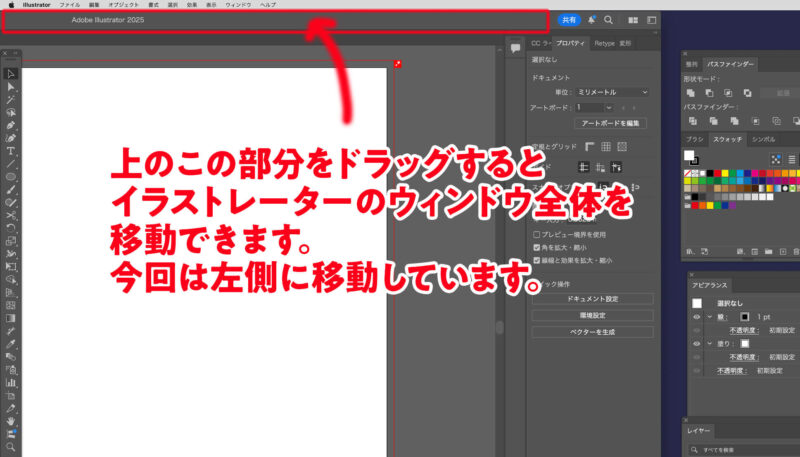The width and height of the screenshot is (800, 457).
Task: Pick the Rotate tool
Action: 10,228
